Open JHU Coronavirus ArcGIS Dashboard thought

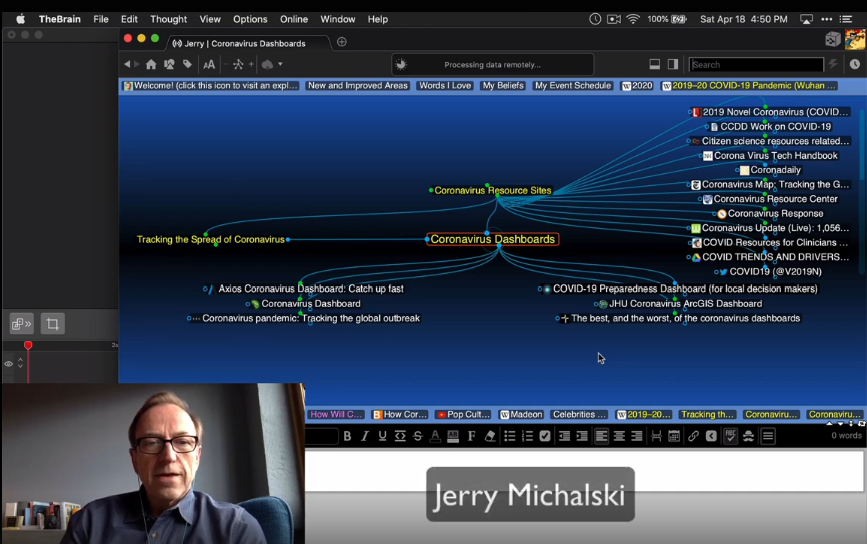click(686, 304)
